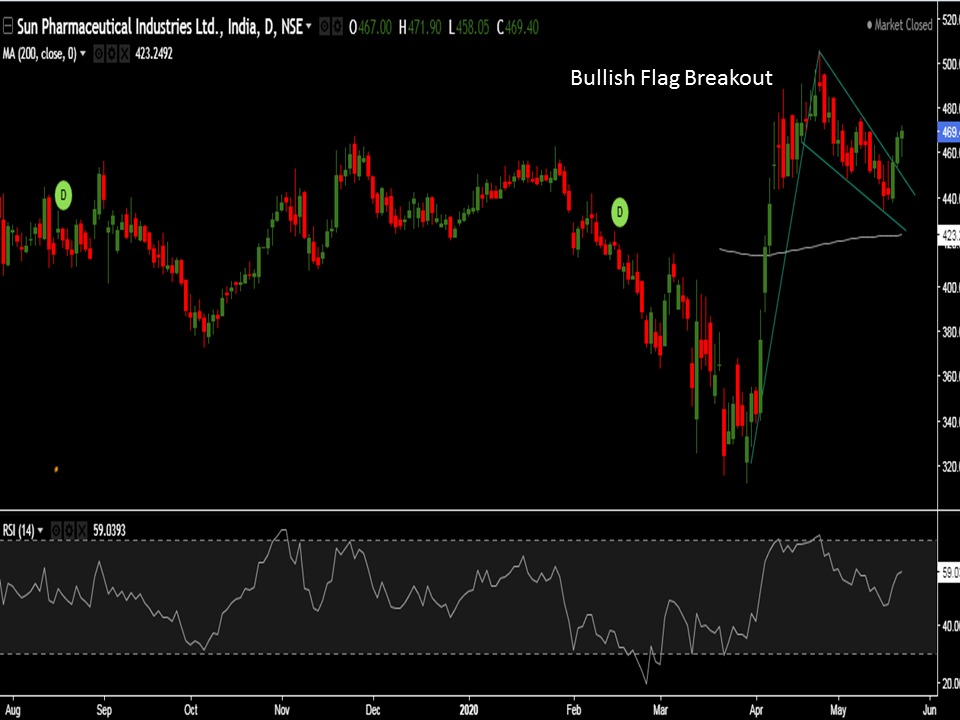This screenshot has height=720, width=960.
Task: Click the MA price label 423 on the axis
Action: [949, 235]
